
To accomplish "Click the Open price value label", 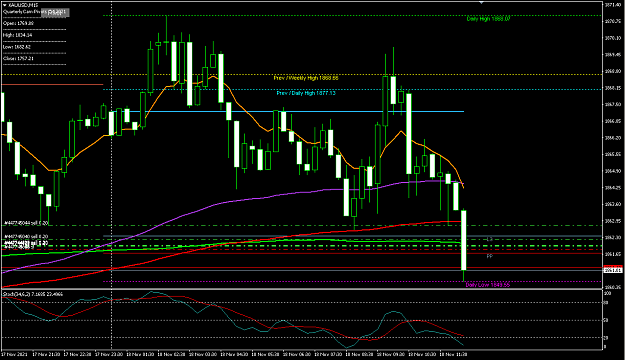I will tap(18, 24).
